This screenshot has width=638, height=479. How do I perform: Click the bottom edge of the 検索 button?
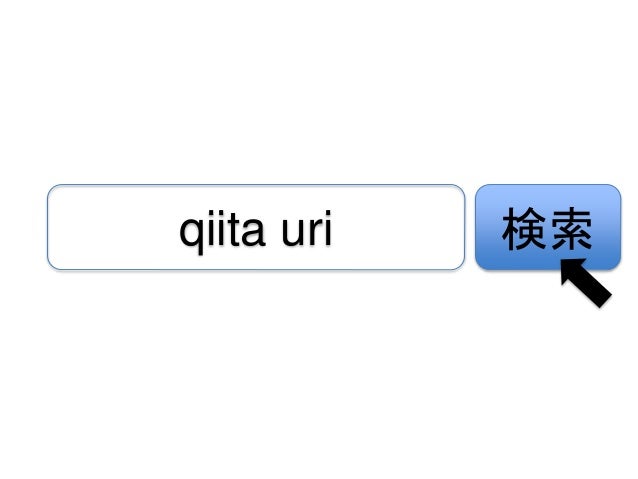coord(548,268)
